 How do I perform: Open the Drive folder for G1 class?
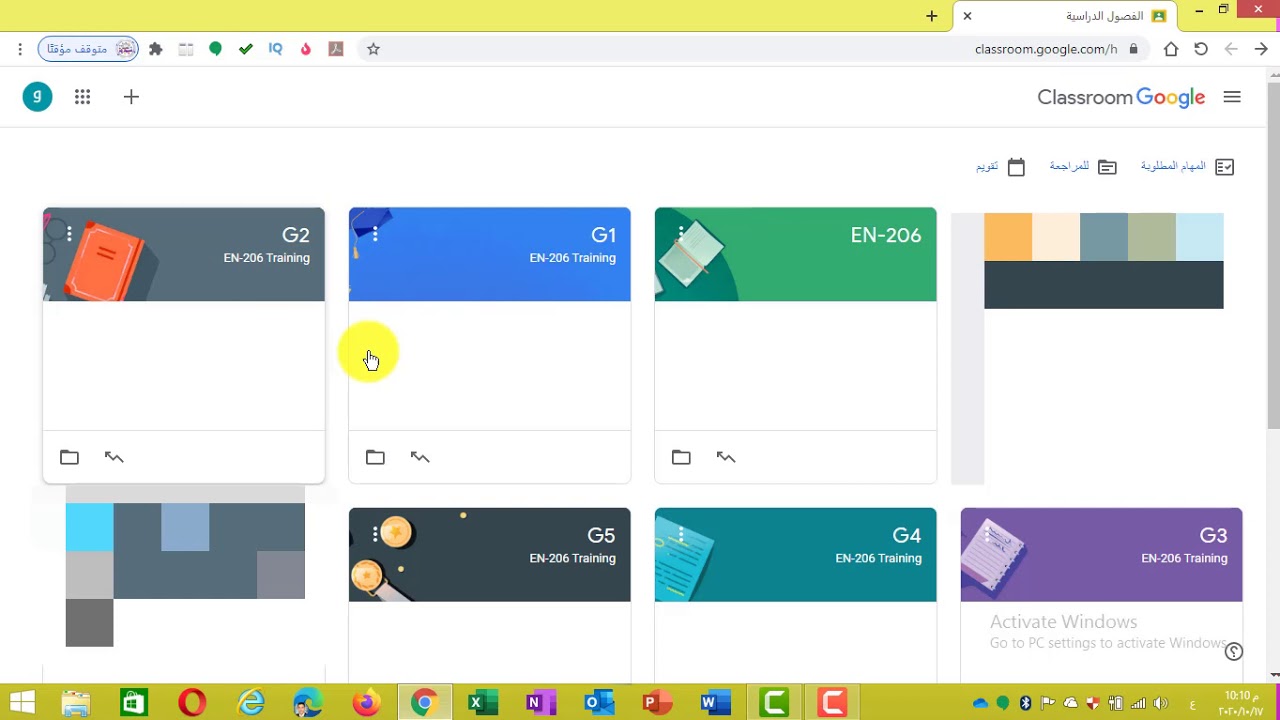[x=375, y=457]
